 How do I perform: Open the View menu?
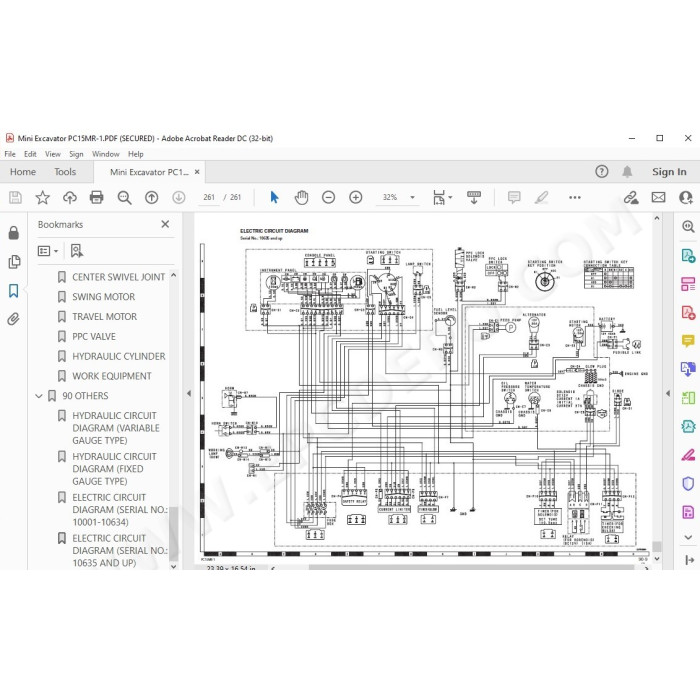[53, 154]
